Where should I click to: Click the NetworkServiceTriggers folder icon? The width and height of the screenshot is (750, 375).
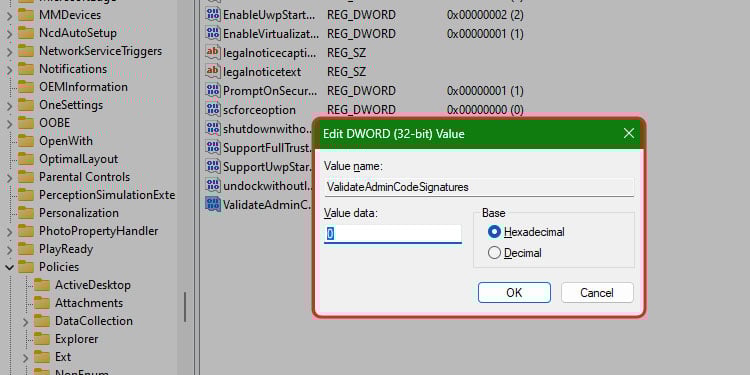[x=26, y=51]
